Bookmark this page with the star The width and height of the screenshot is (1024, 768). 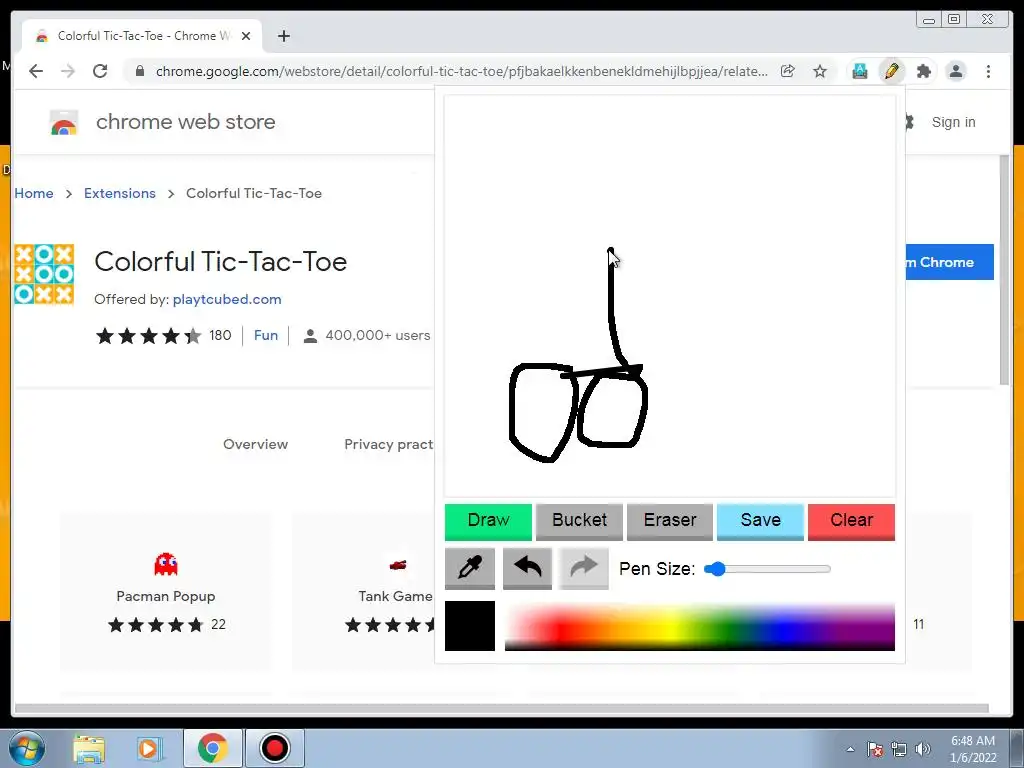[x=820, y=71]
